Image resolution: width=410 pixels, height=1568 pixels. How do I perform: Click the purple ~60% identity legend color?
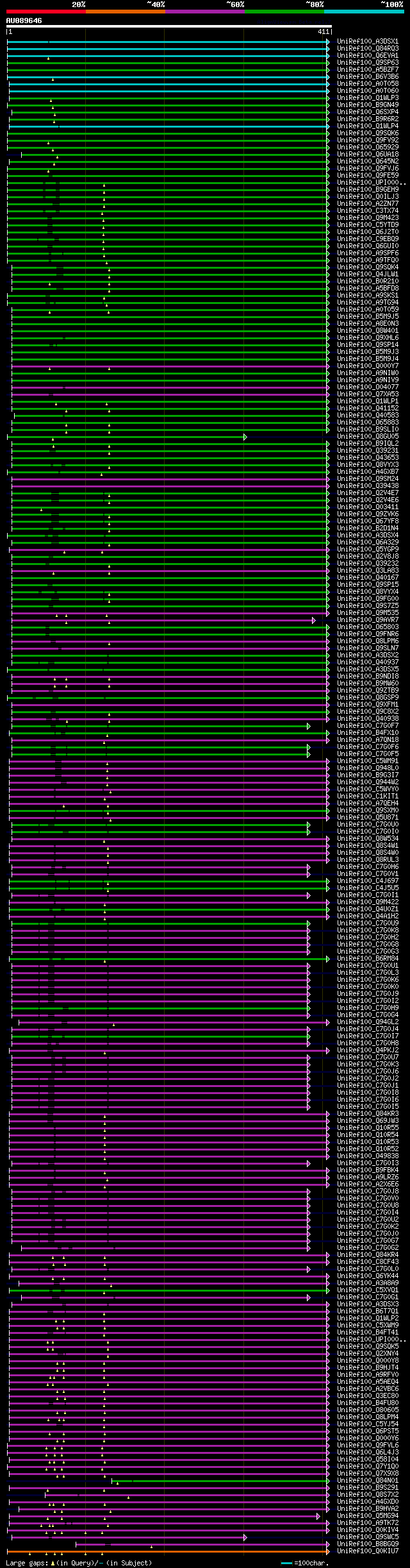click(204, 12)
